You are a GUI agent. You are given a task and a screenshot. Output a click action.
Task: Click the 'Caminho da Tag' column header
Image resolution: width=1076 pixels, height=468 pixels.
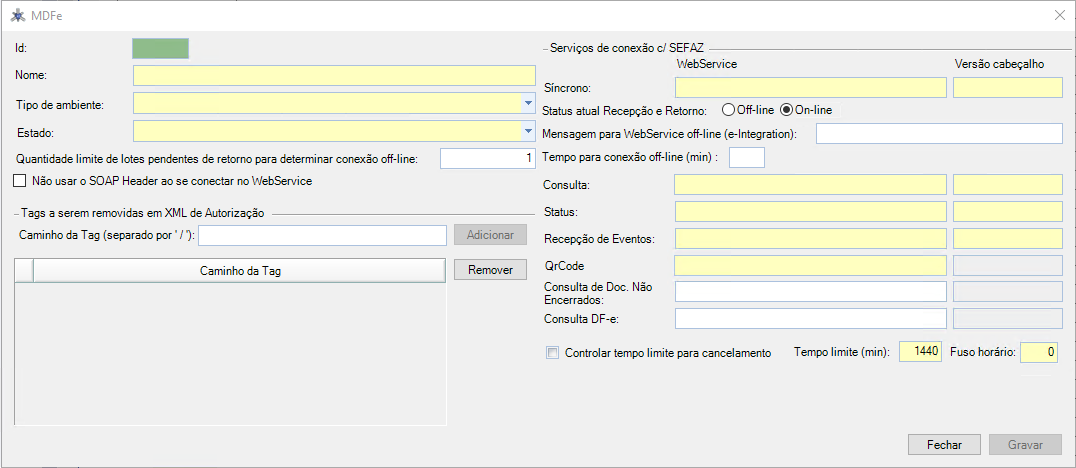pos(238,270)
